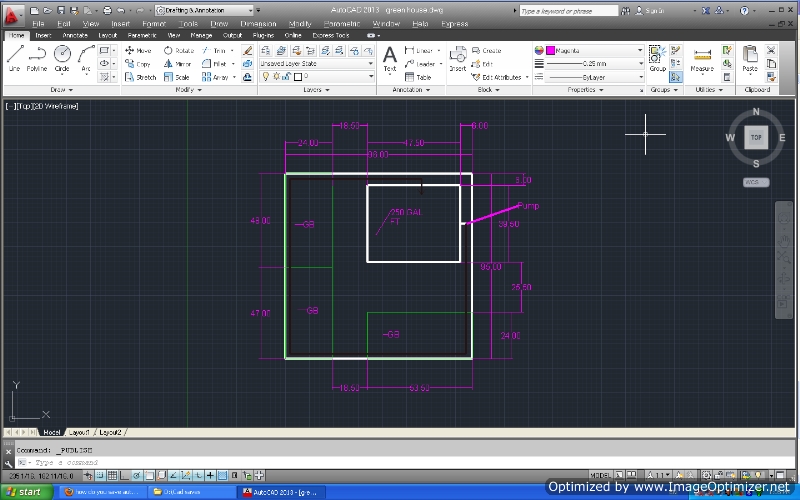
Task: Activate the Fillet command
Action: [x=214, y=64]
